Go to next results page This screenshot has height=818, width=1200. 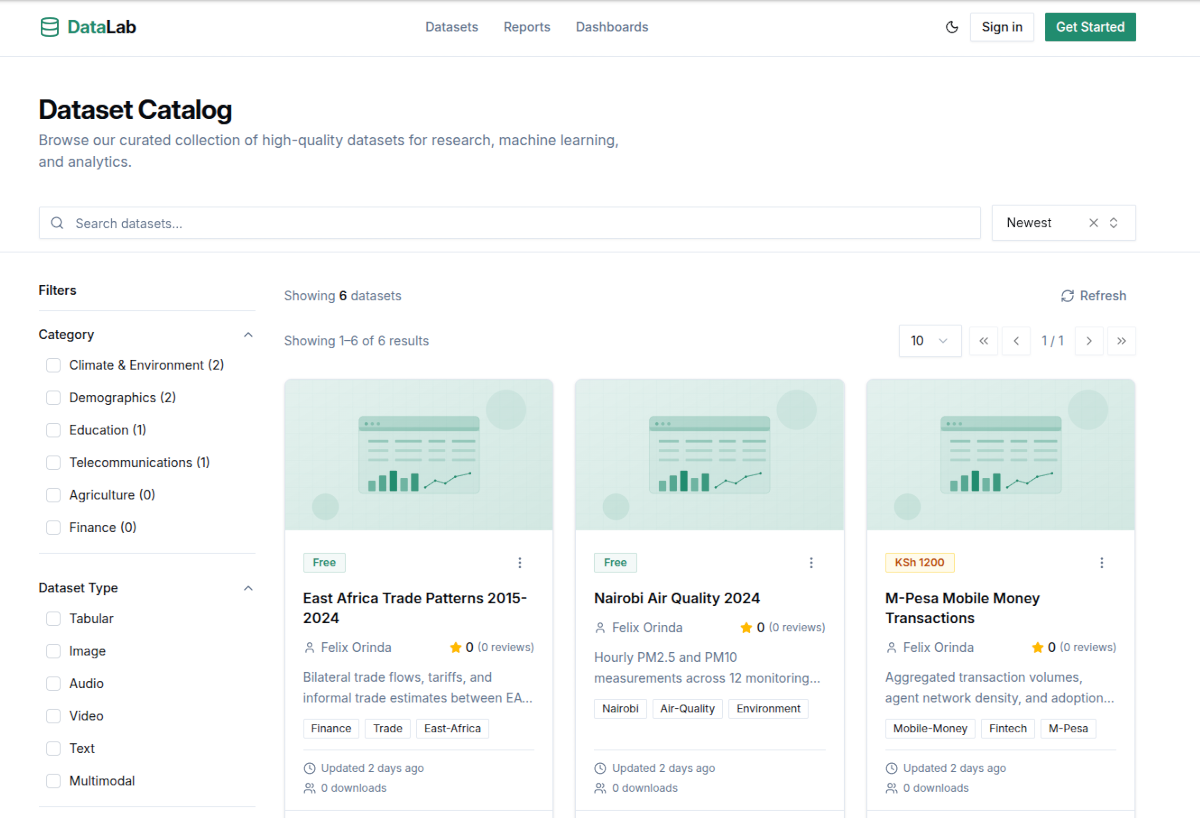tap(1089, 341)
